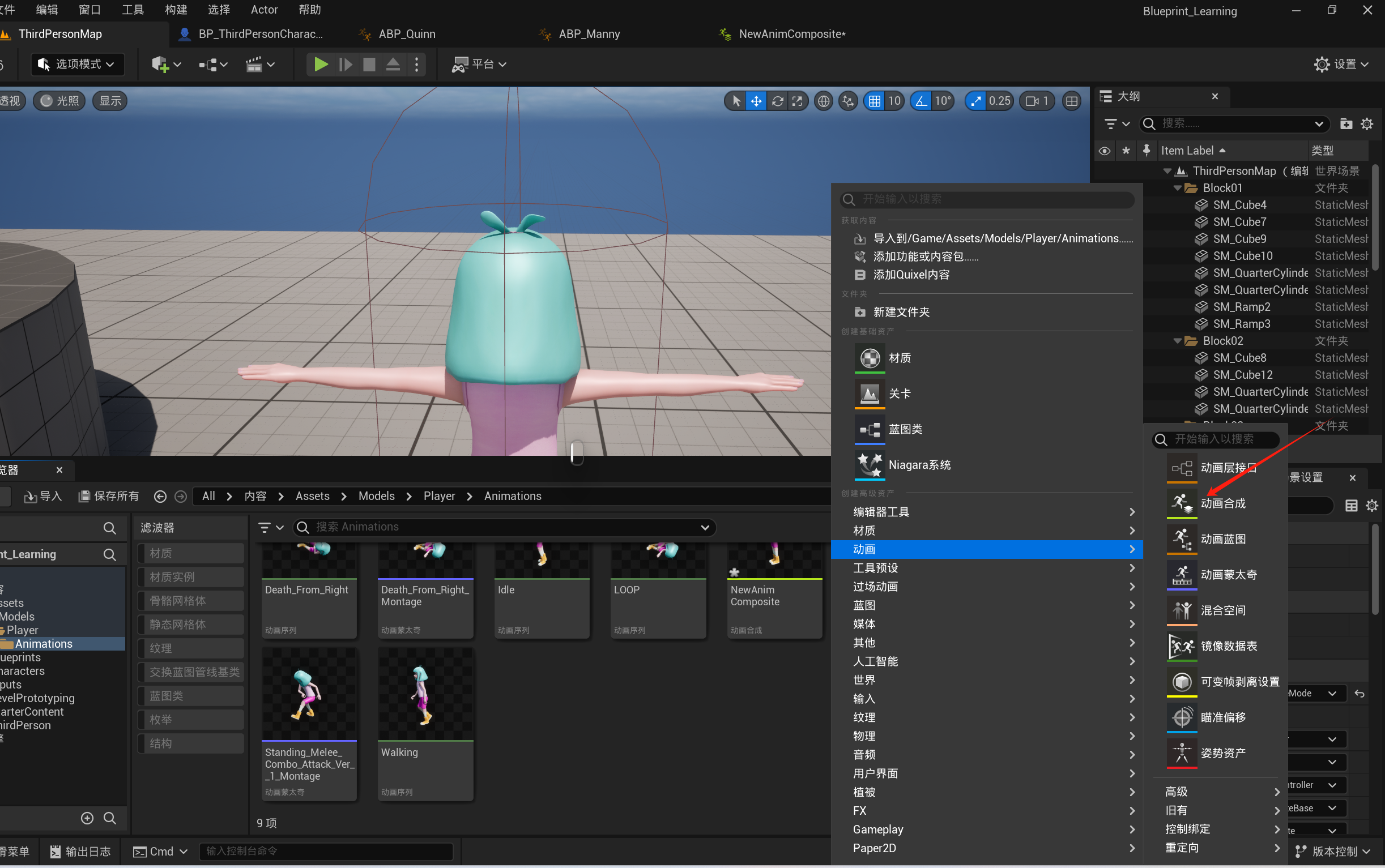This screenshot has width=1385, height=868.
Task: Open the Walking animation thumbnail
Action: tap(425, 695)
